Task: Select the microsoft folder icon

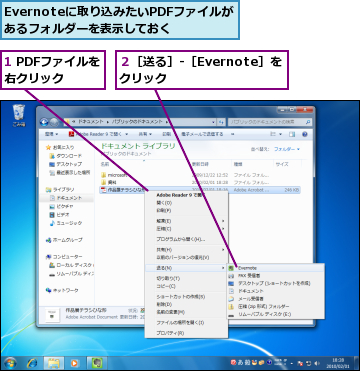Action: (104, 175)
